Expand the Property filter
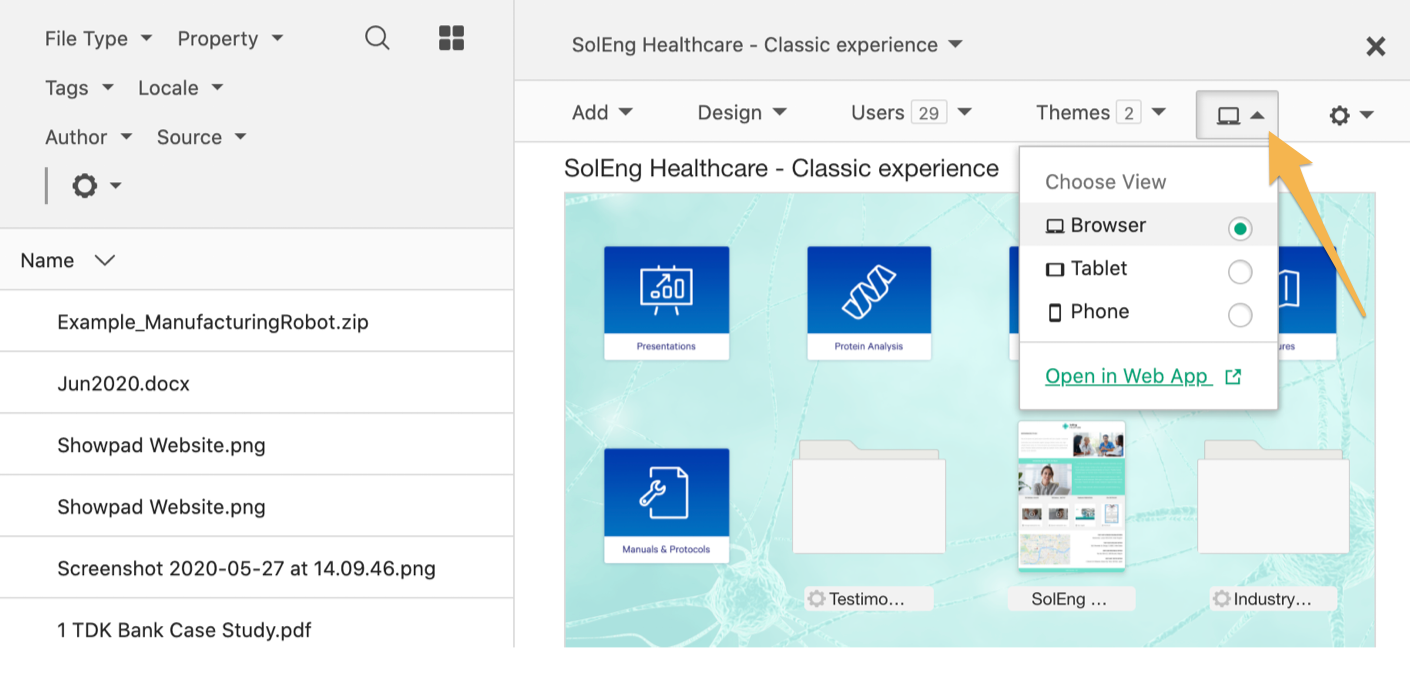This screenshot has height=679, width=1410. point(230,38)
